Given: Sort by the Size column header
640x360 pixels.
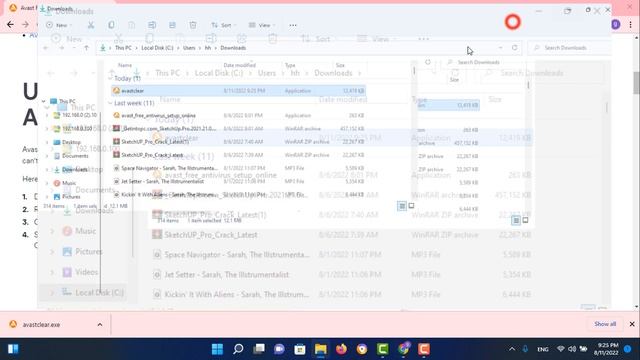Looking at the screenshot, I should [x=340, y=65].
